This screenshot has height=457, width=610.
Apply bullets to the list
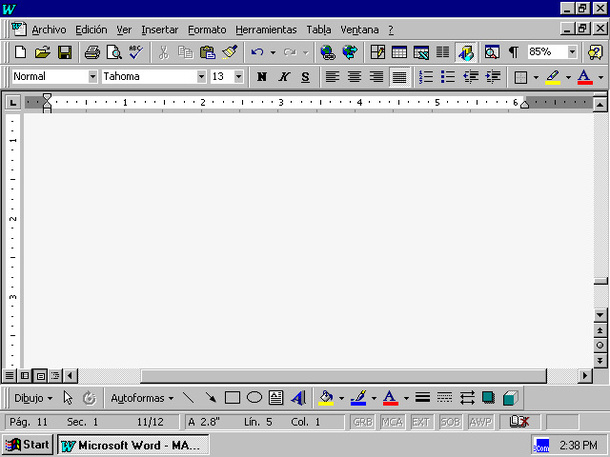(x=448, y=77)
